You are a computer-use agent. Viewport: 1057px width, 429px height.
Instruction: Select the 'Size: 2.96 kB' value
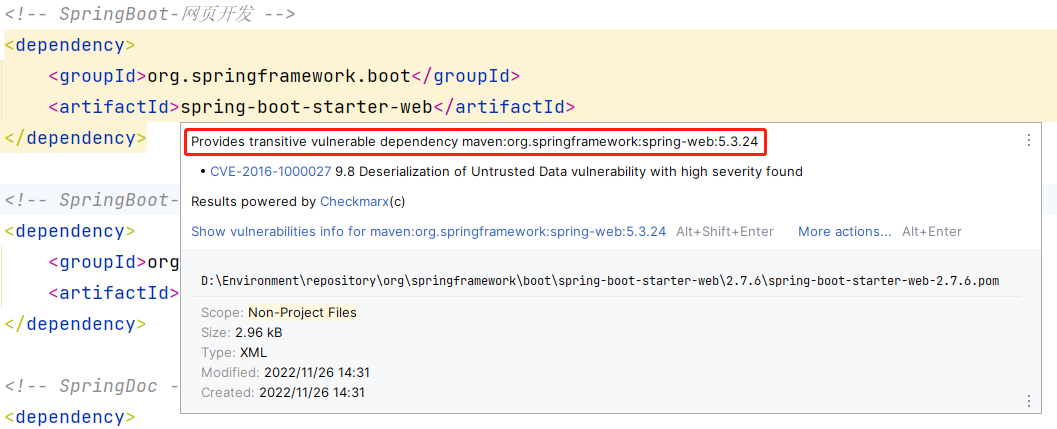[x=258, y=333]
